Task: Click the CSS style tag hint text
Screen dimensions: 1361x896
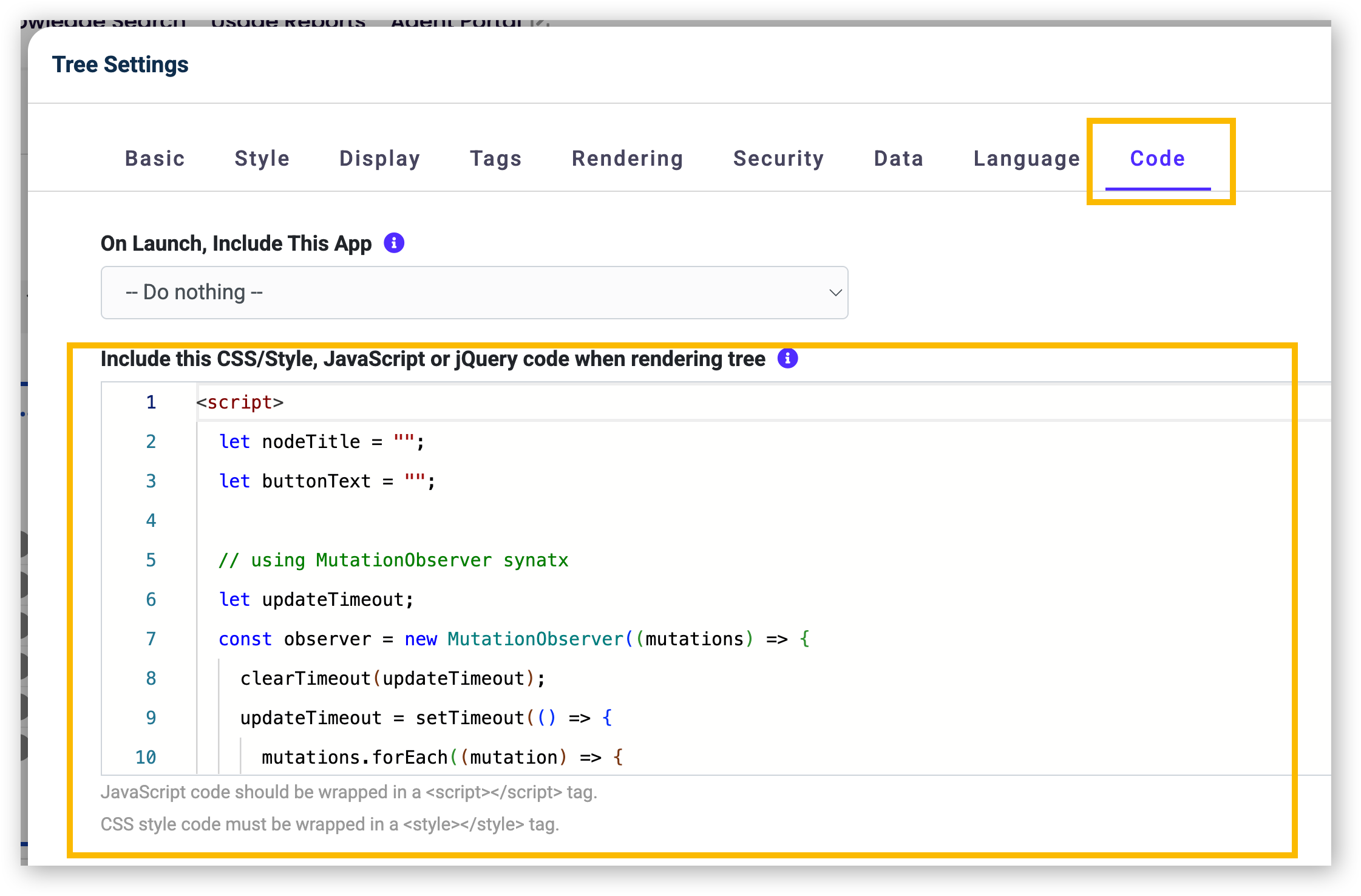Action: (x=330, y=824)
